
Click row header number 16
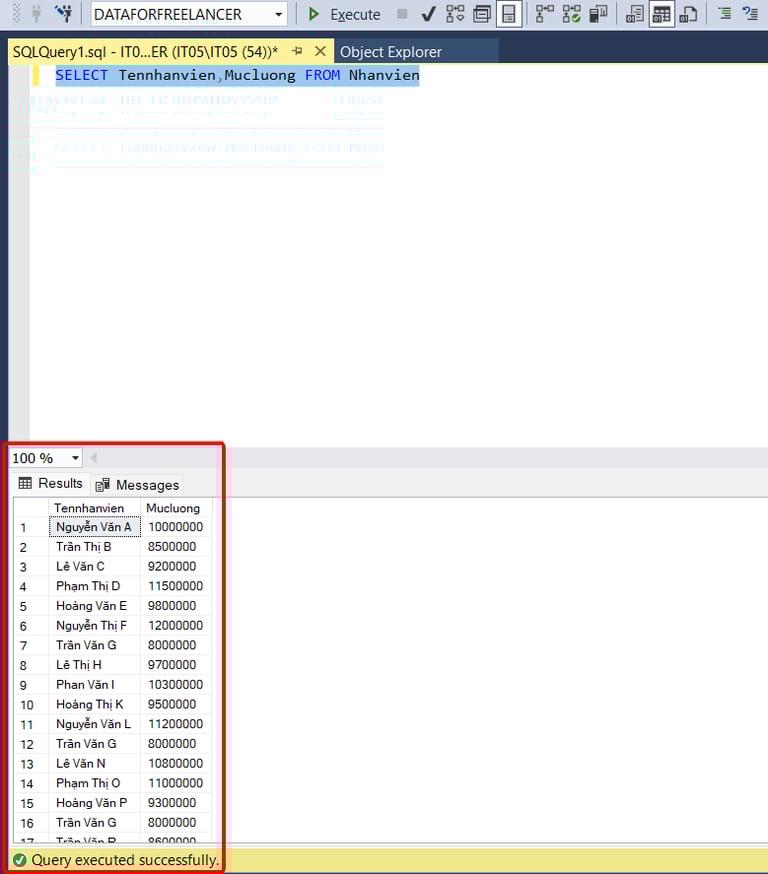[x=31, y=823]
